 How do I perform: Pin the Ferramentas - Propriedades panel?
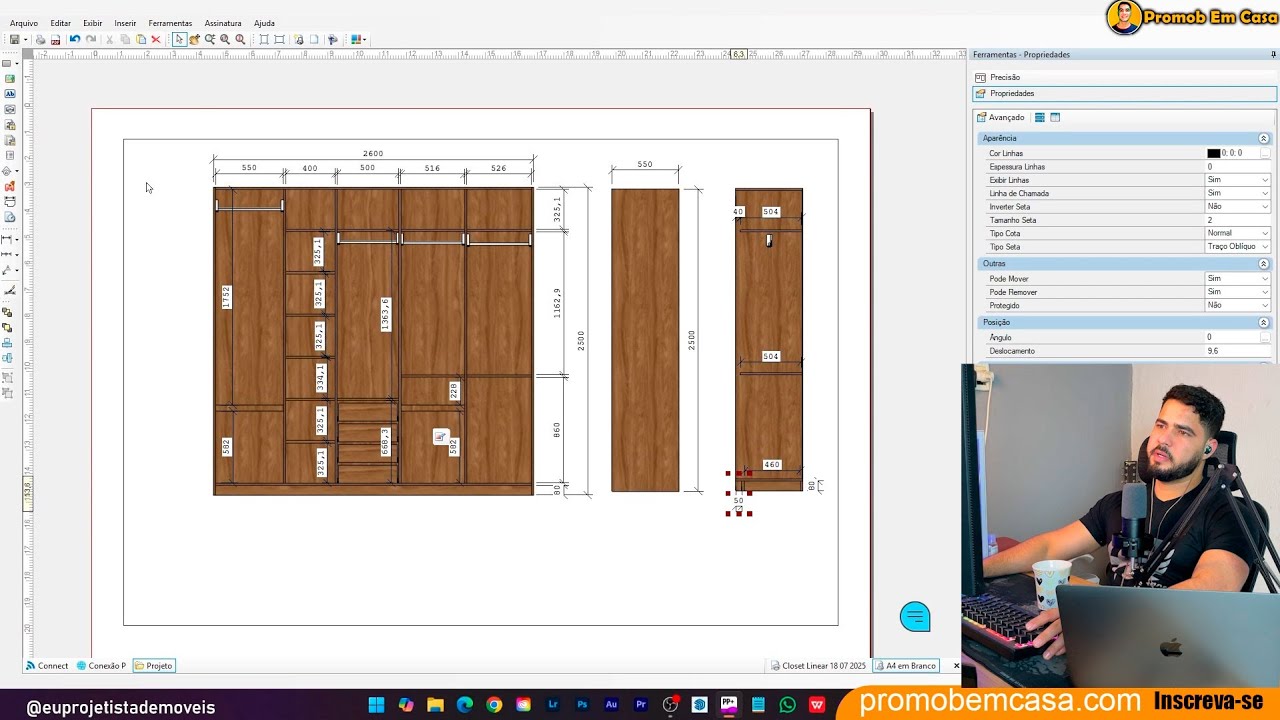pyautogui.click(x=1273, y=54)
